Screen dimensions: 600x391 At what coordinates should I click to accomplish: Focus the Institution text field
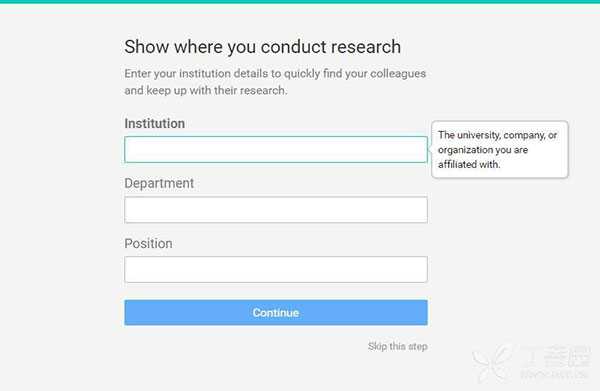pyautogui.click(x=276, y=150)
